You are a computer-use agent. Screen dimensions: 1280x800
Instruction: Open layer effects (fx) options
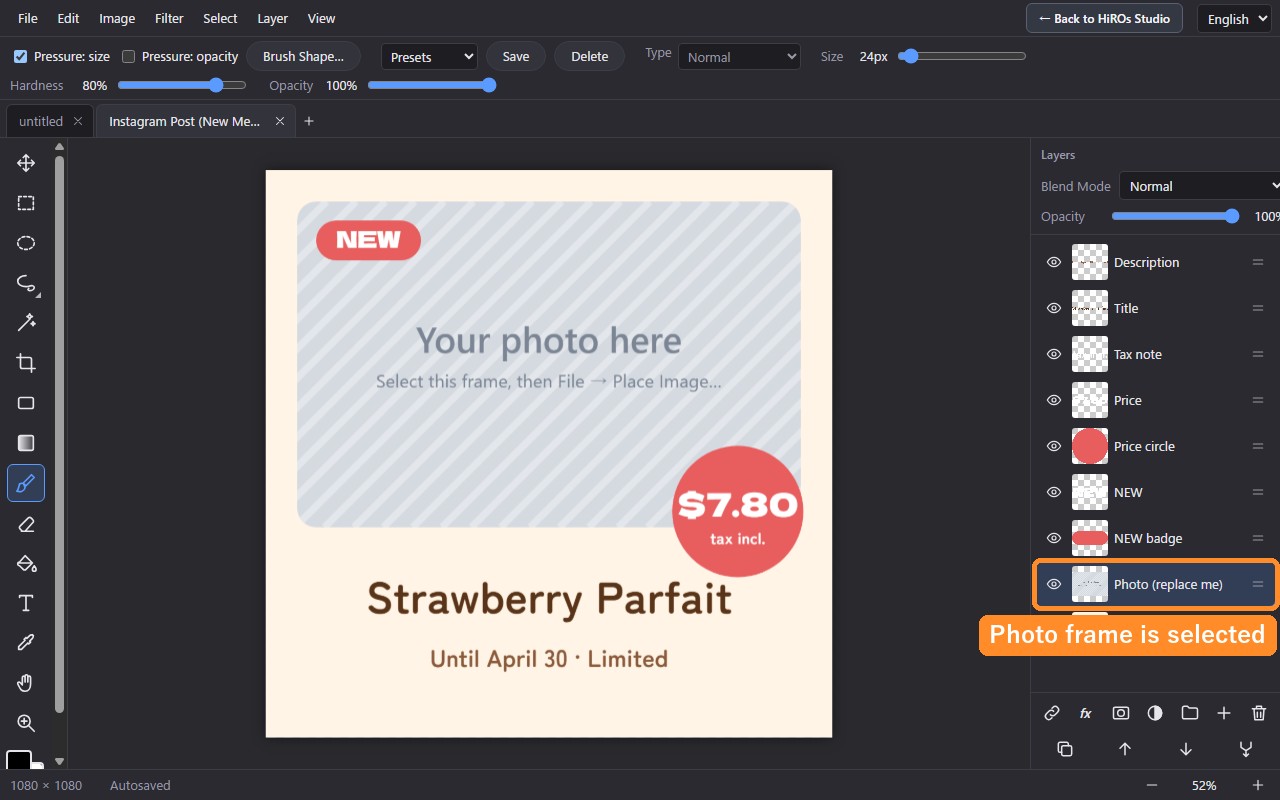(1086, 713)
